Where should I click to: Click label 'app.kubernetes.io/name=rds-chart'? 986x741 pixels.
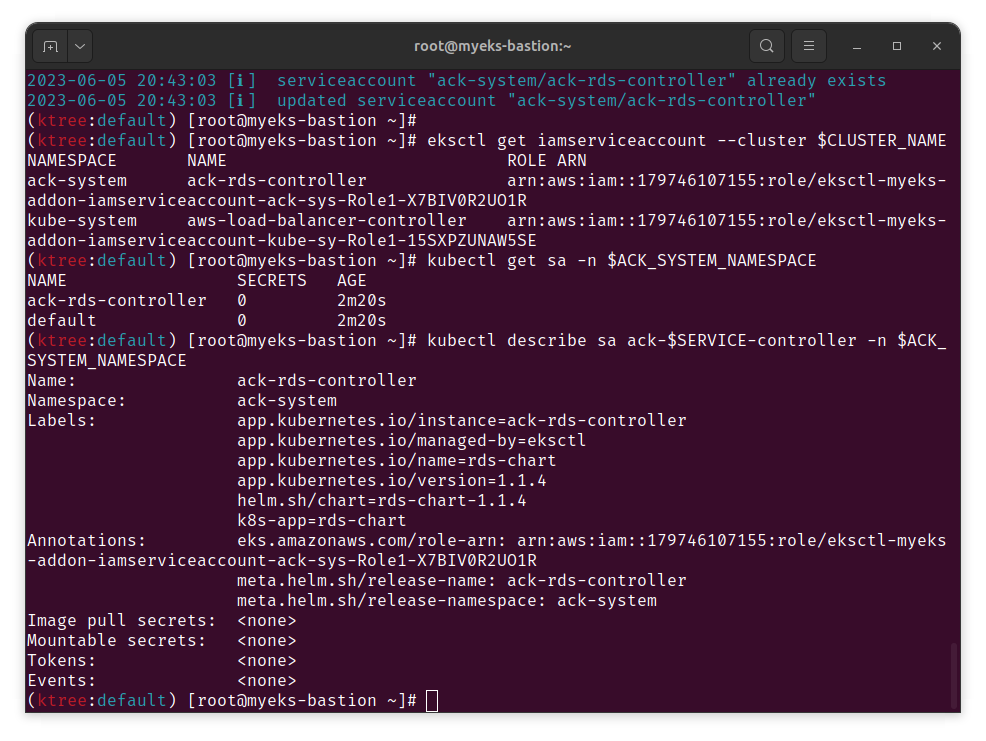point(396,460)
